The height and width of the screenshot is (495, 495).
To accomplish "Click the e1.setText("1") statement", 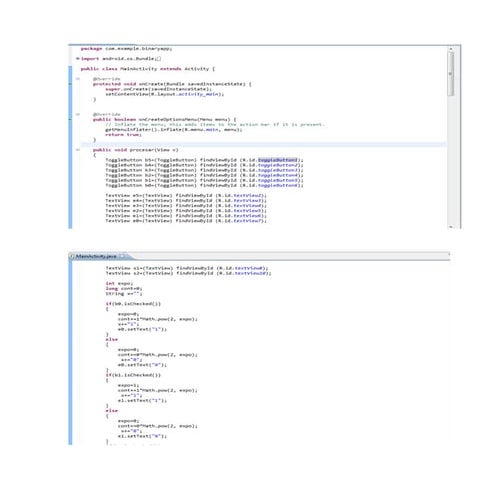I will [x=142, y=400].
